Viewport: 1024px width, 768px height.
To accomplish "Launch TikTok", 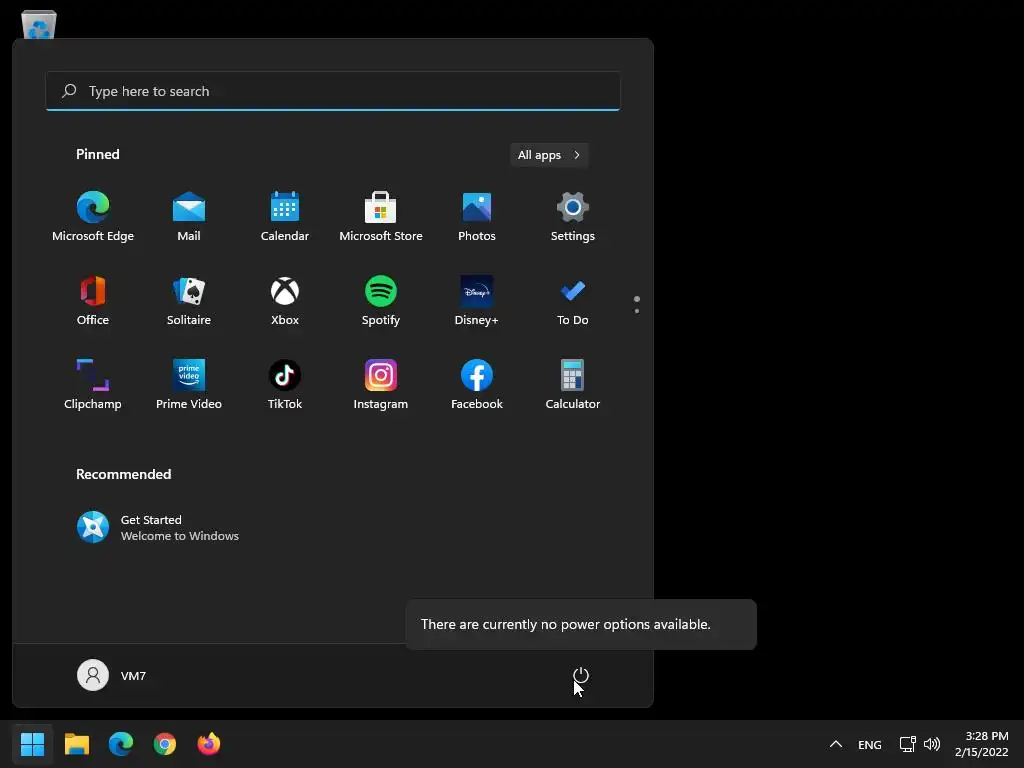I will click(285, 385).
